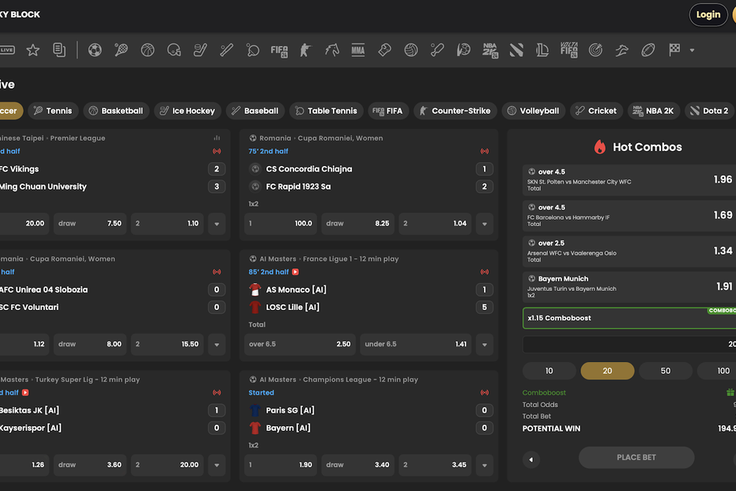Select the Rugby ball icon
Screen dimensions: 736x491
[x=648, y=50]
